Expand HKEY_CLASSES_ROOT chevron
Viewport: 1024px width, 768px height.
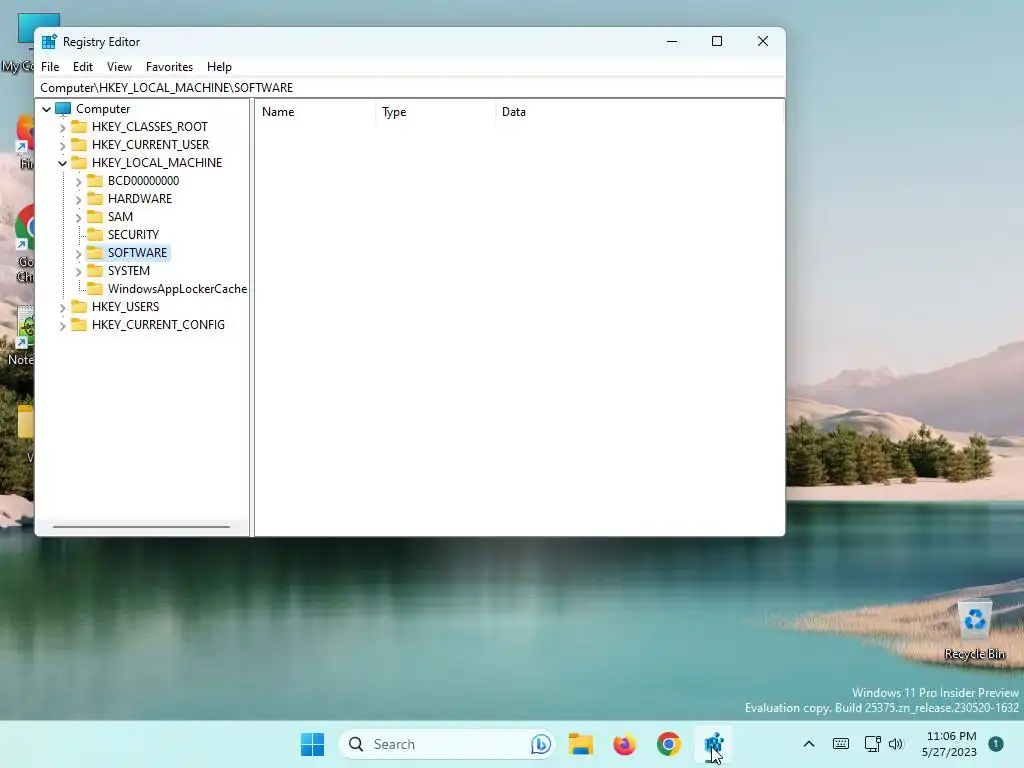[x=63, y=127]
